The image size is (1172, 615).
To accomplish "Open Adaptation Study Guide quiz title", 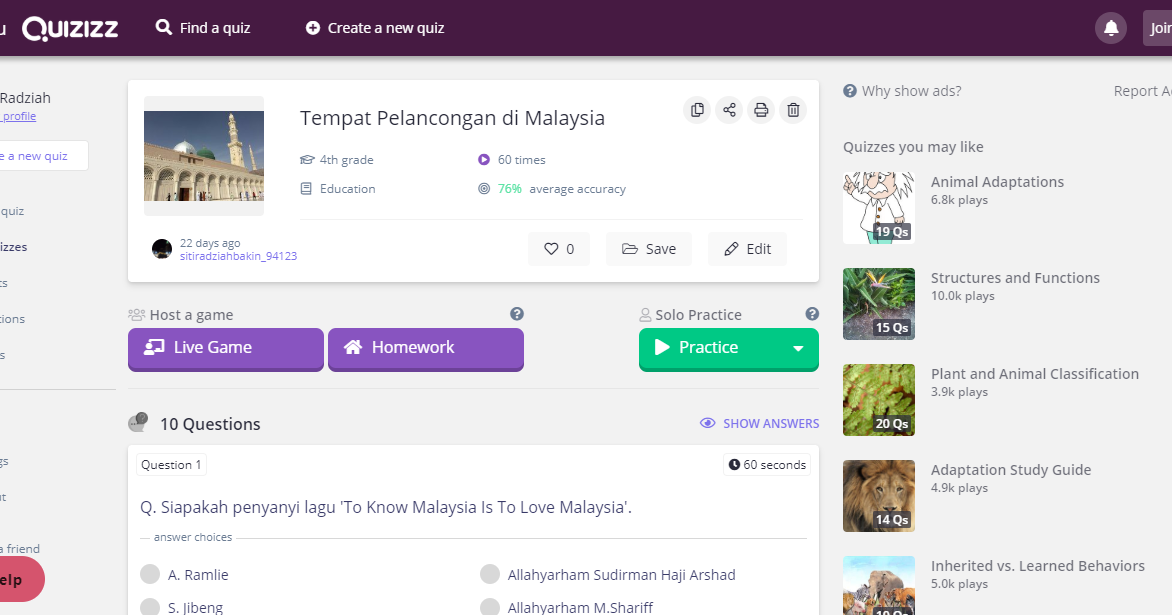I will click(1011, 470).
